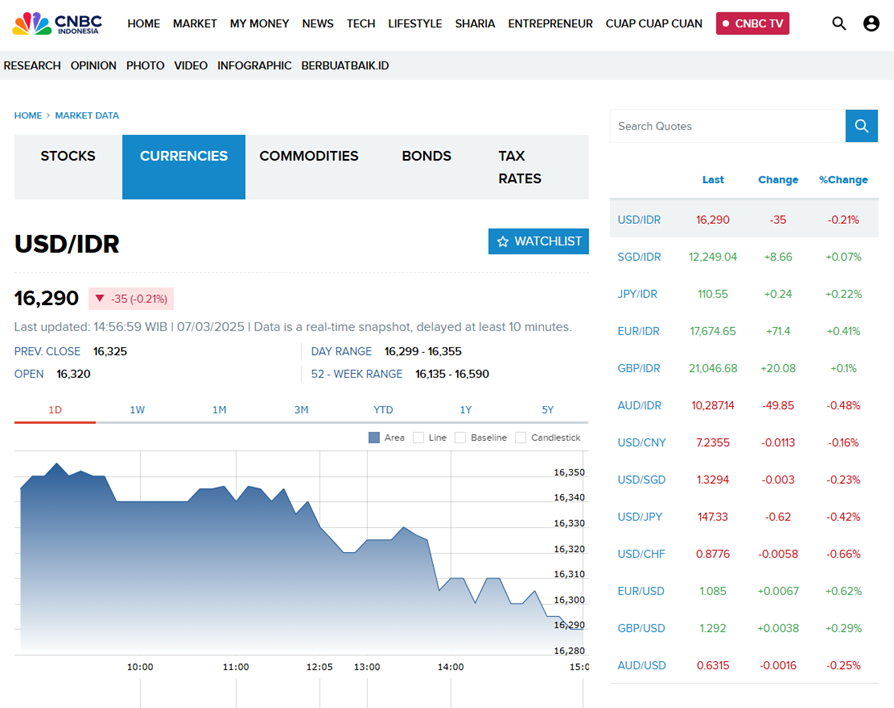Switch to the Commodities tab

[x=308, y=156]
